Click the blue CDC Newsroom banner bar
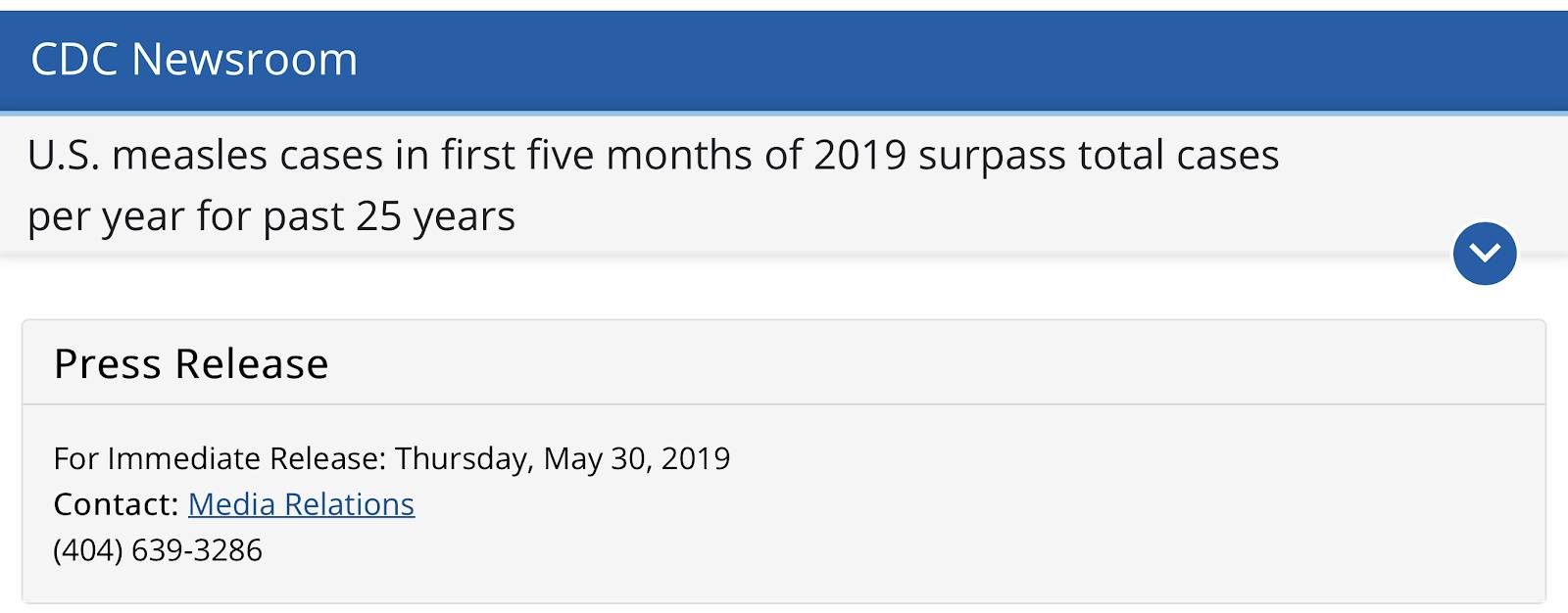The image size is (1568, 613). click(784, 60)
